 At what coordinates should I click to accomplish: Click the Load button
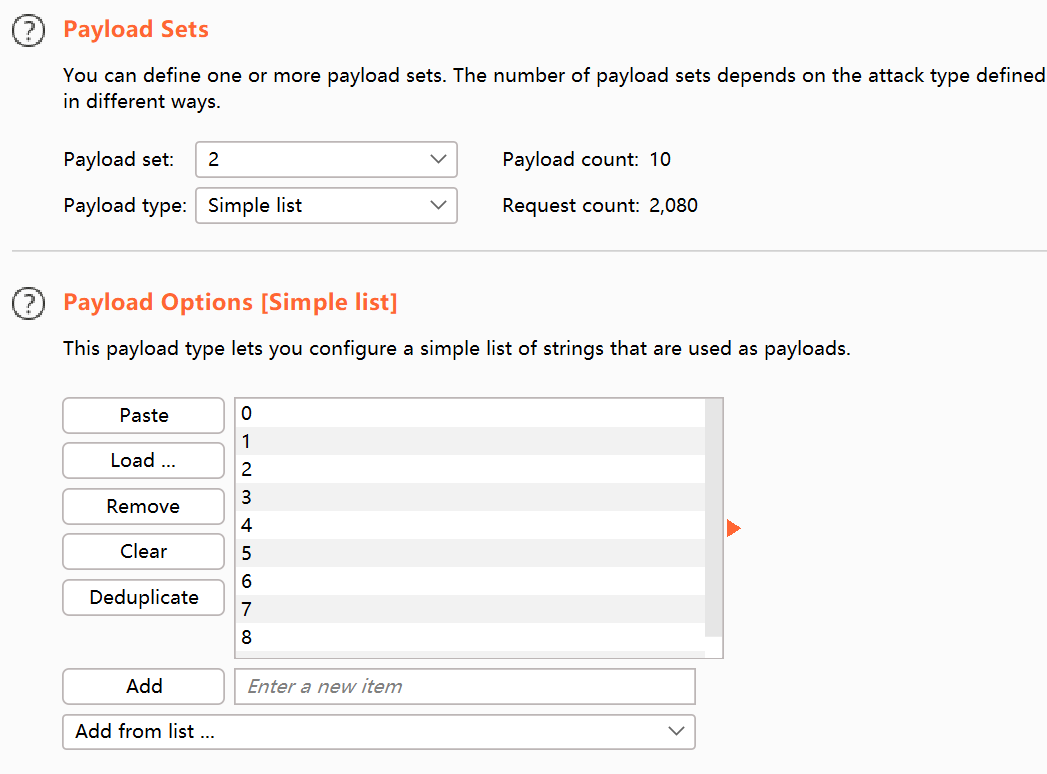[143, 461]
